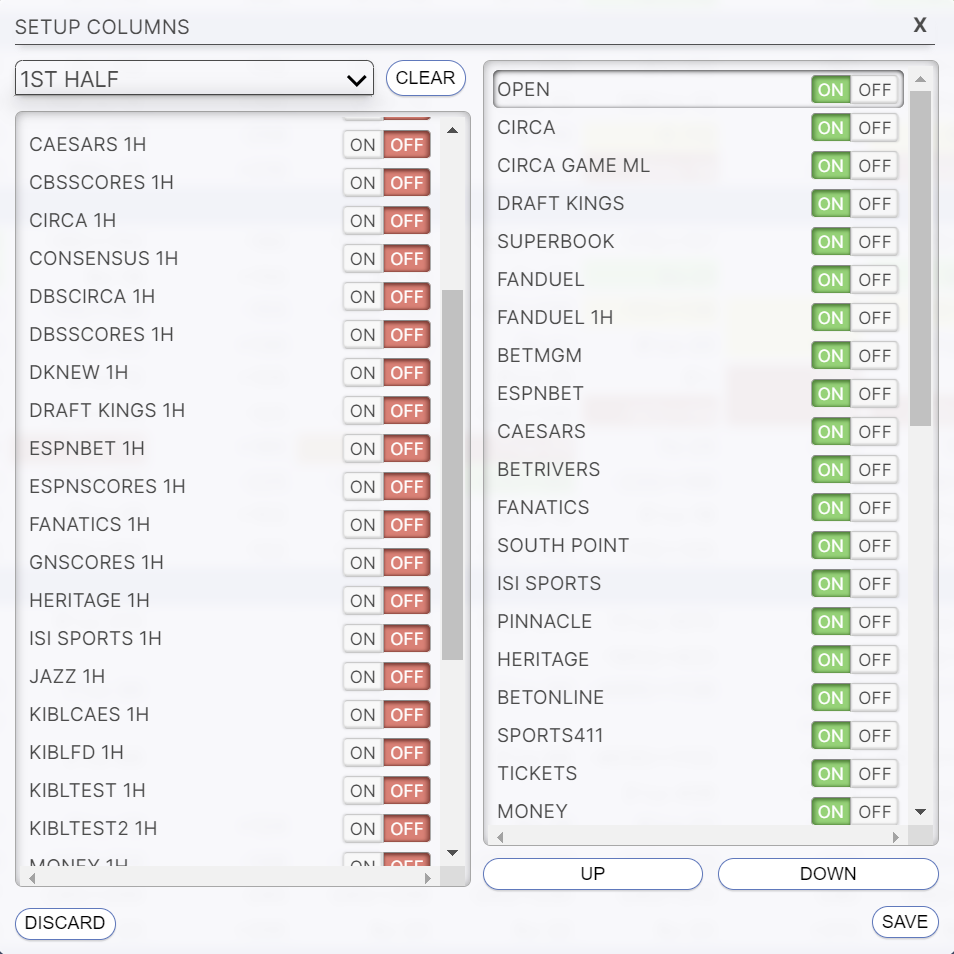Close the Setup Columns dialog

[x=919, y=25]
